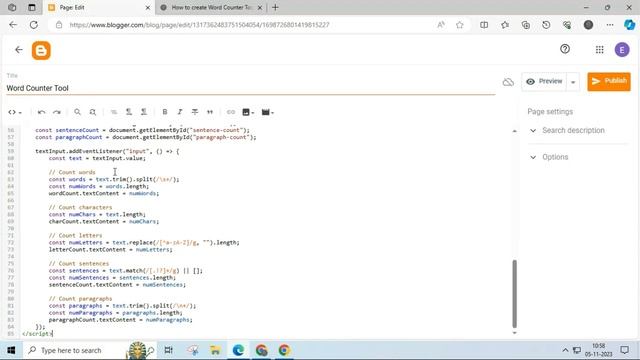The image size is (640, 360).
Task: Insert a blockquote
Action: [x=210, y=112]
